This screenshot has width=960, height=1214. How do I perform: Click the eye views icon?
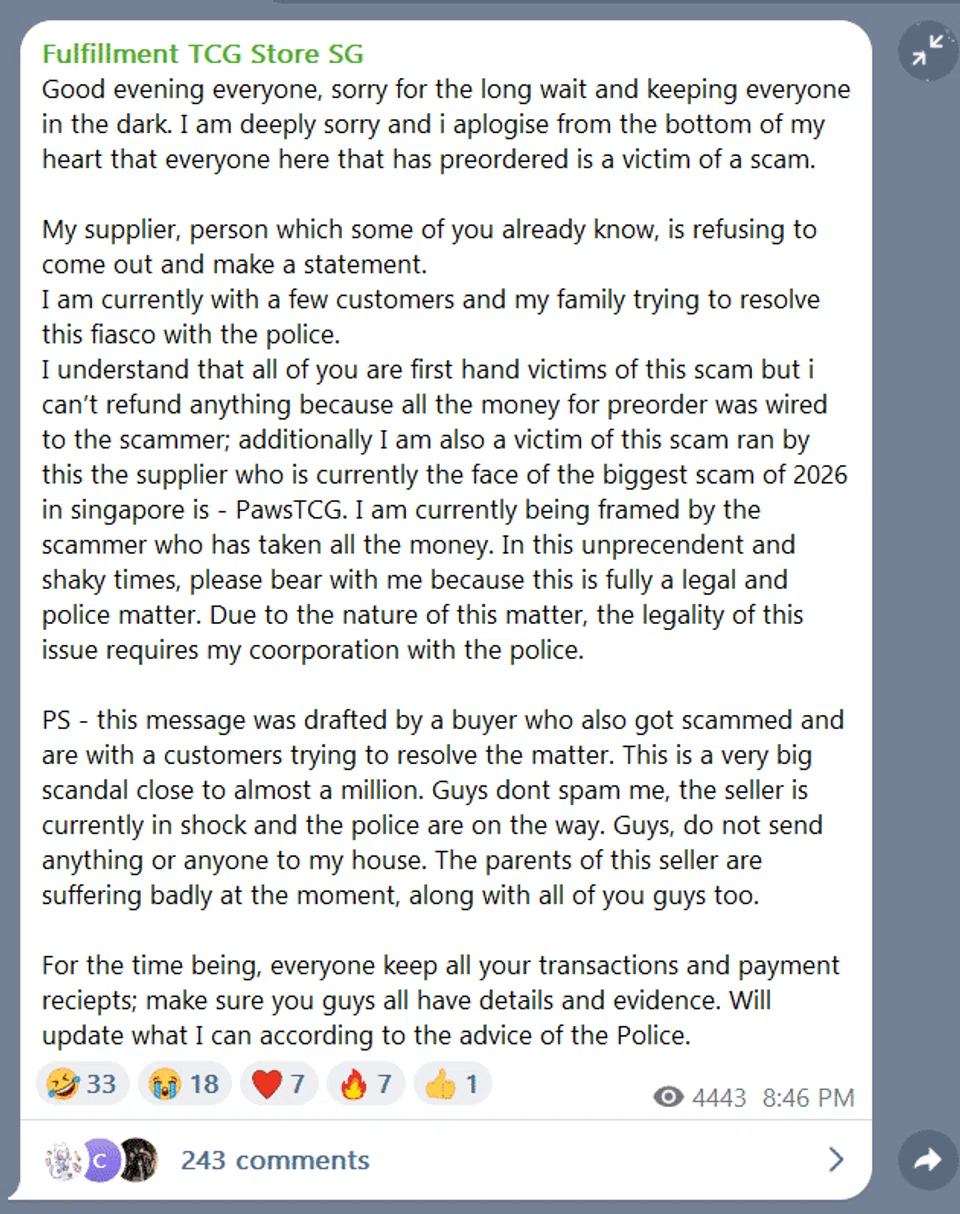(667, 1098)
